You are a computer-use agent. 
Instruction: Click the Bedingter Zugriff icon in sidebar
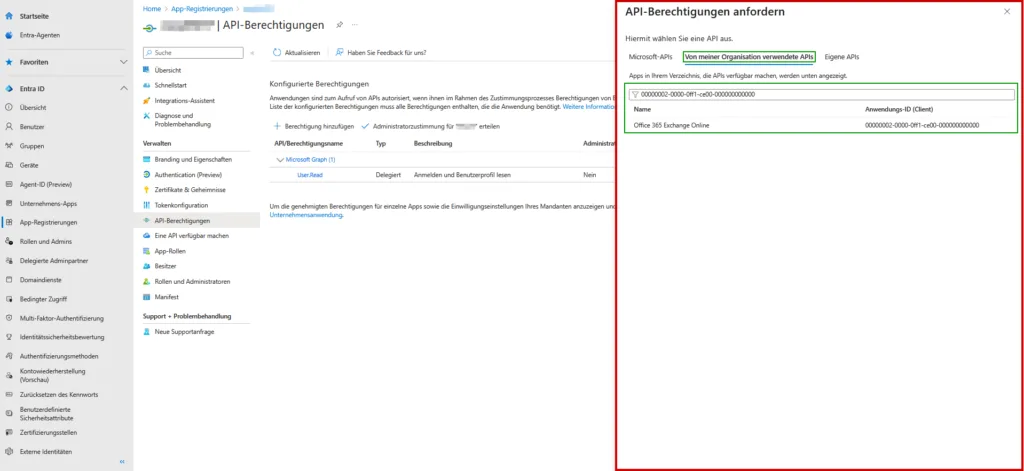click(x=9, y=299)
